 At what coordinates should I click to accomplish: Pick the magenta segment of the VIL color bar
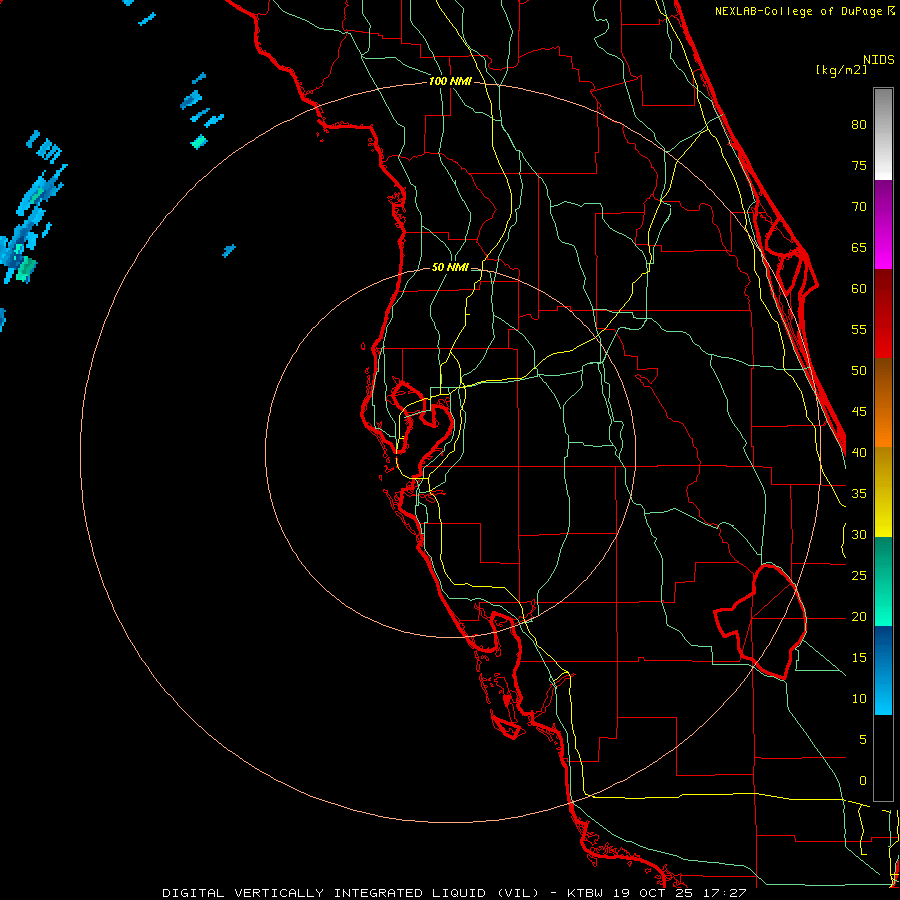(x=883, y=224)
